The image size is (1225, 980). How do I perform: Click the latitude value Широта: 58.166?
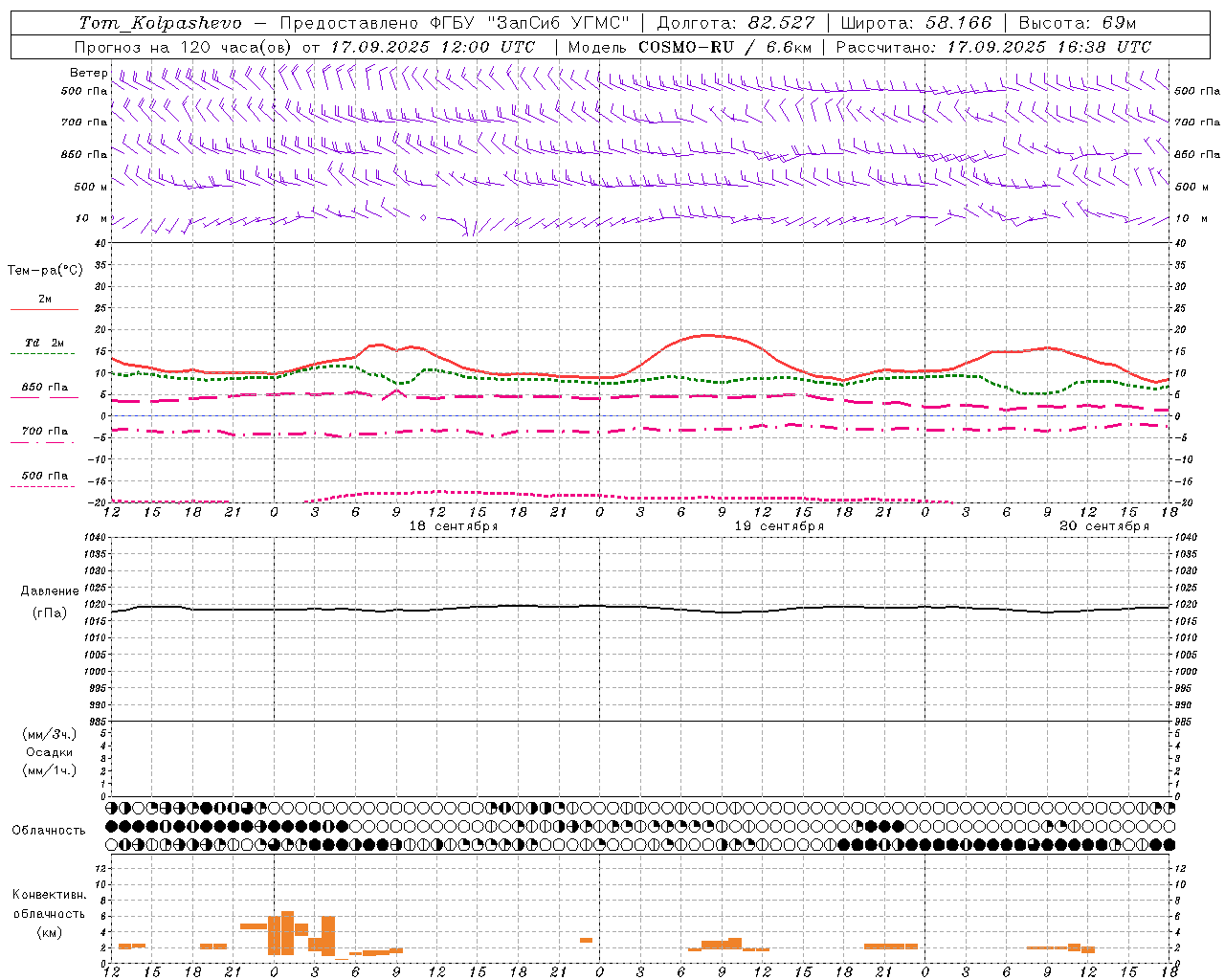click(x=917, y=23)
